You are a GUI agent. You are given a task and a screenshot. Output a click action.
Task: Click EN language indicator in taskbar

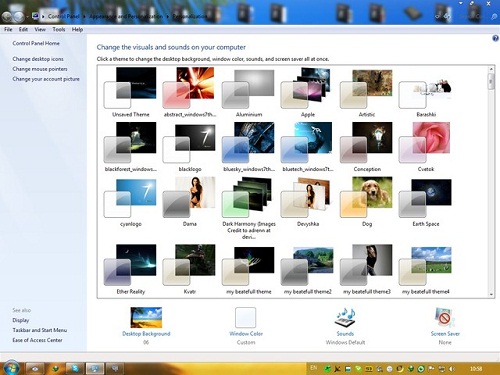[313, 368]
